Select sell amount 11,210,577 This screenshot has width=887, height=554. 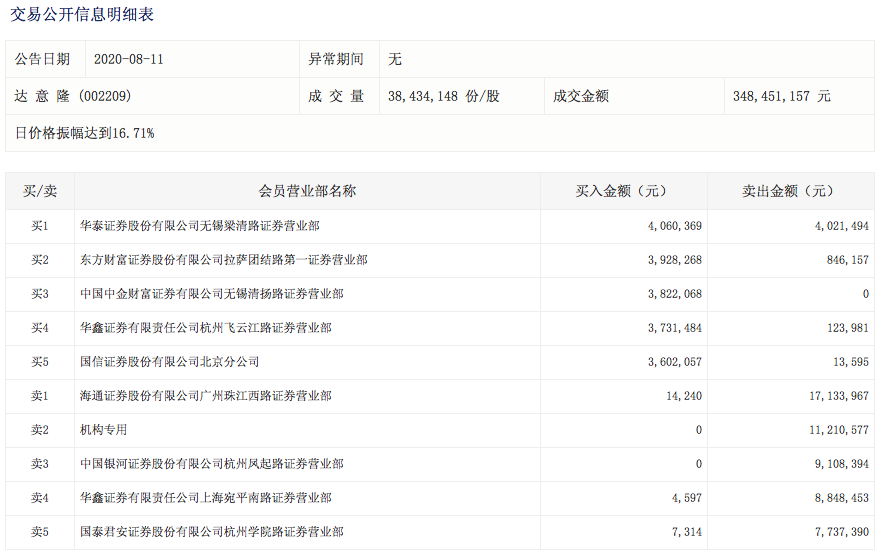point(839,430)
